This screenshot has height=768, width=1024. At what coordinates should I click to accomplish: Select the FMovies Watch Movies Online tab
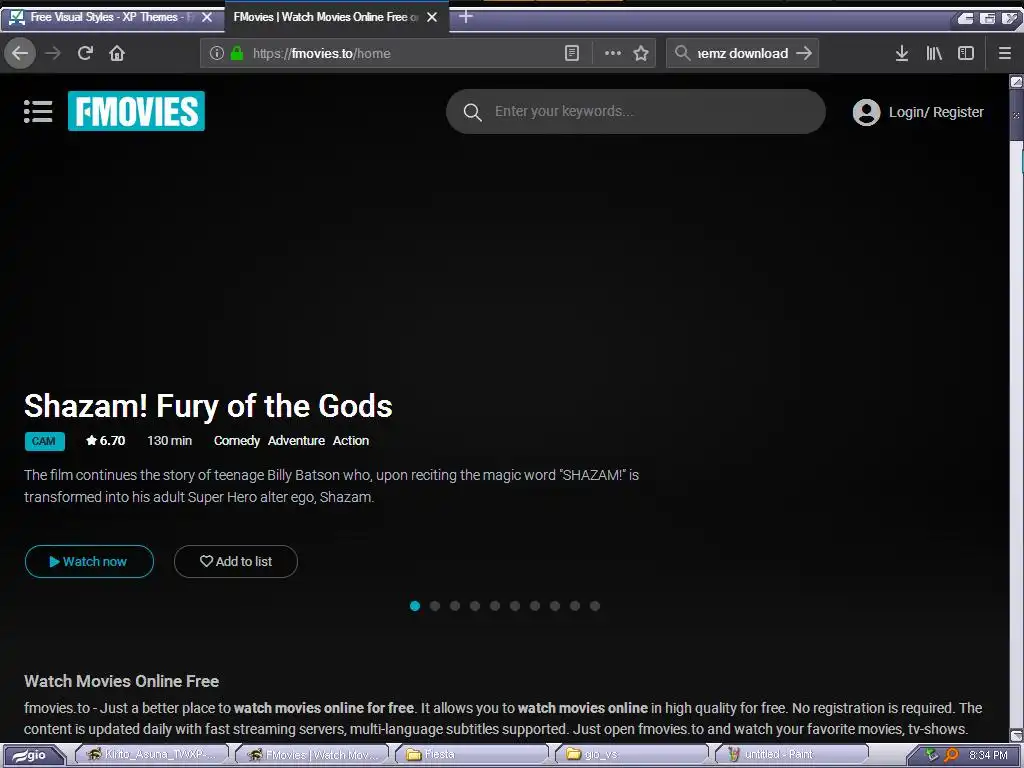(337, 17)
